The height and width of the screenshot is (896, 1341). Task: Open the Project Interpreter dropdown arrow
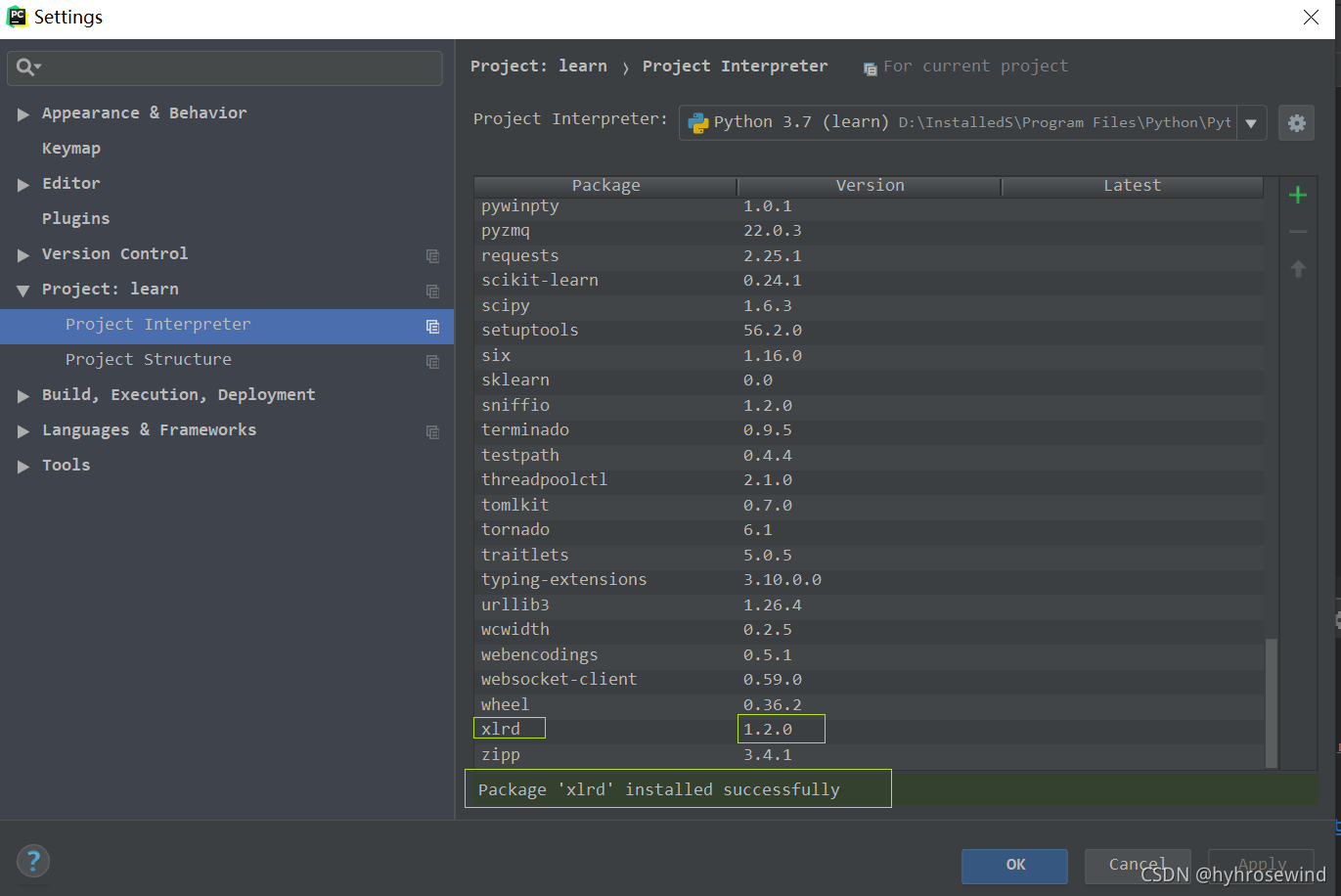[1251, 123]
